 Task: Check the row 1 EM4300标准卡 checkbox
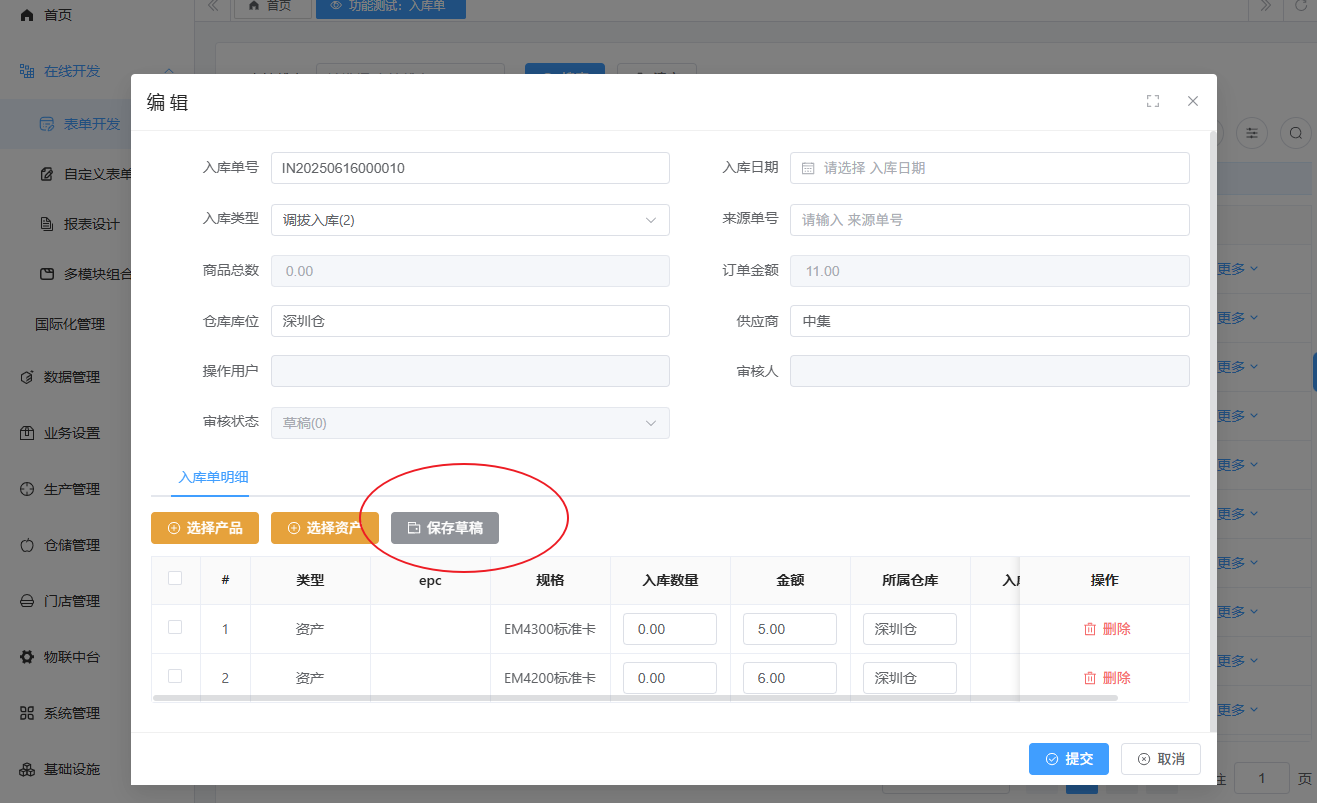pos(175,627)
